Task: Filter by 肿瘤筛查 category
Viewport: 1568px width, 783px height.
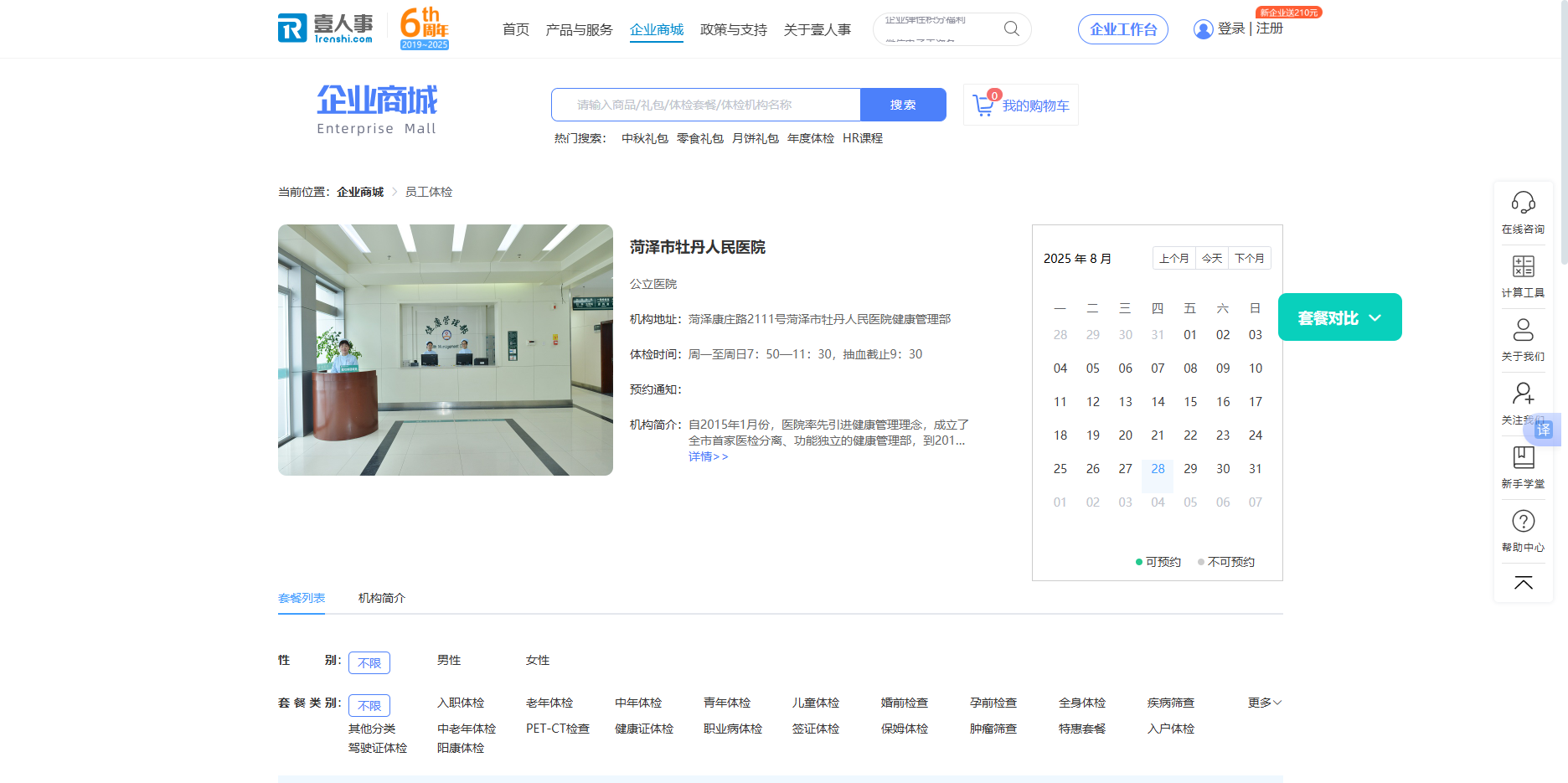Action: 993,729
